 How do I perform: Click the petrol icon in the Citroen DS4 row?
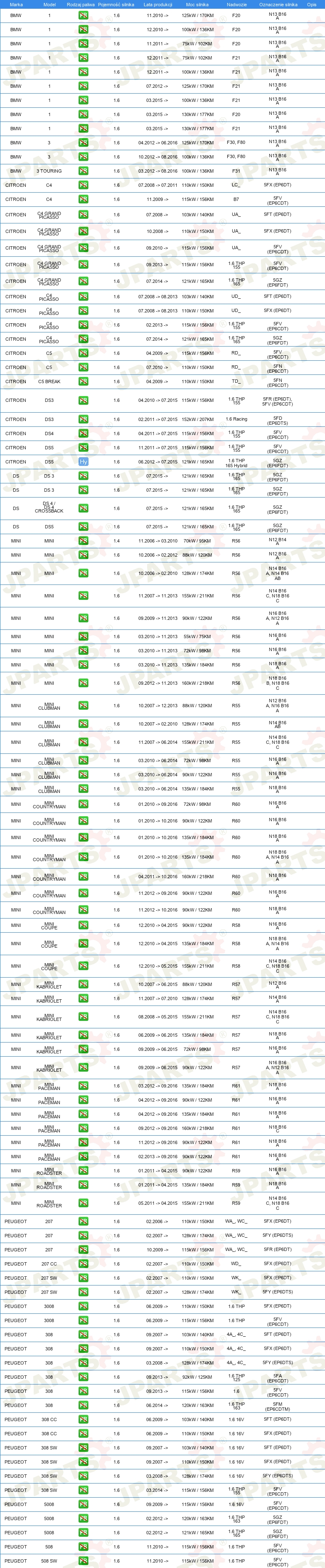pos(84,433)
